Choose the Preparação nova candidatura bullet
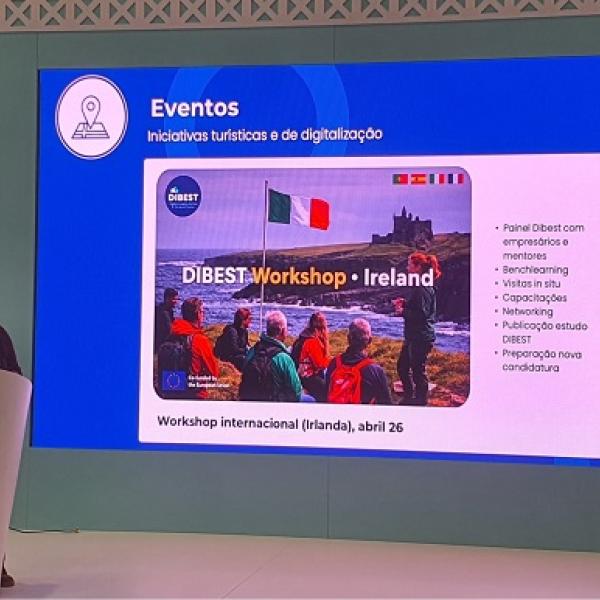600x600 pixels. click(x=545, y=361)
